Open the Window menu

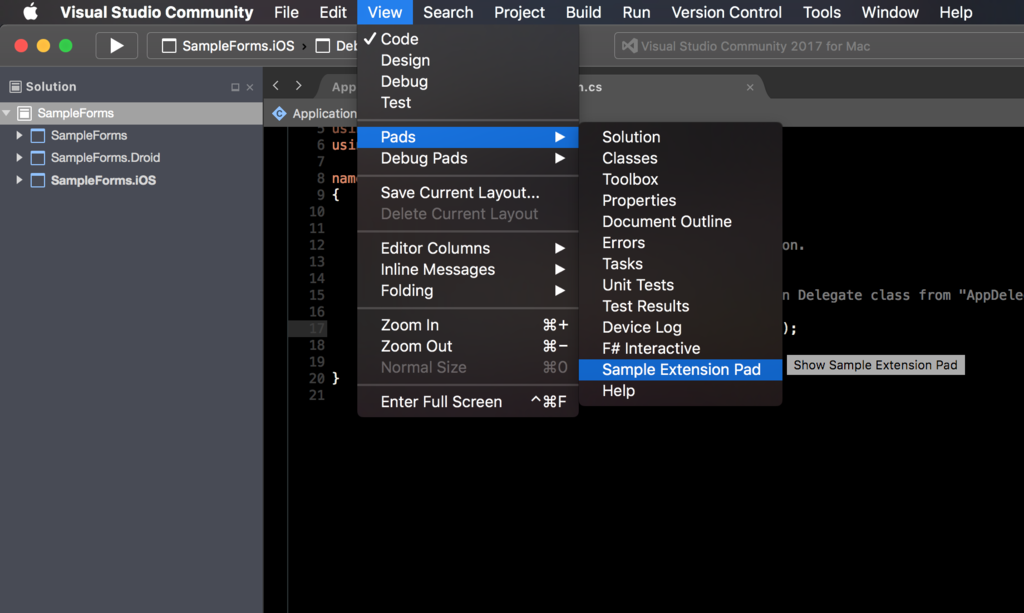click(889, 12)
